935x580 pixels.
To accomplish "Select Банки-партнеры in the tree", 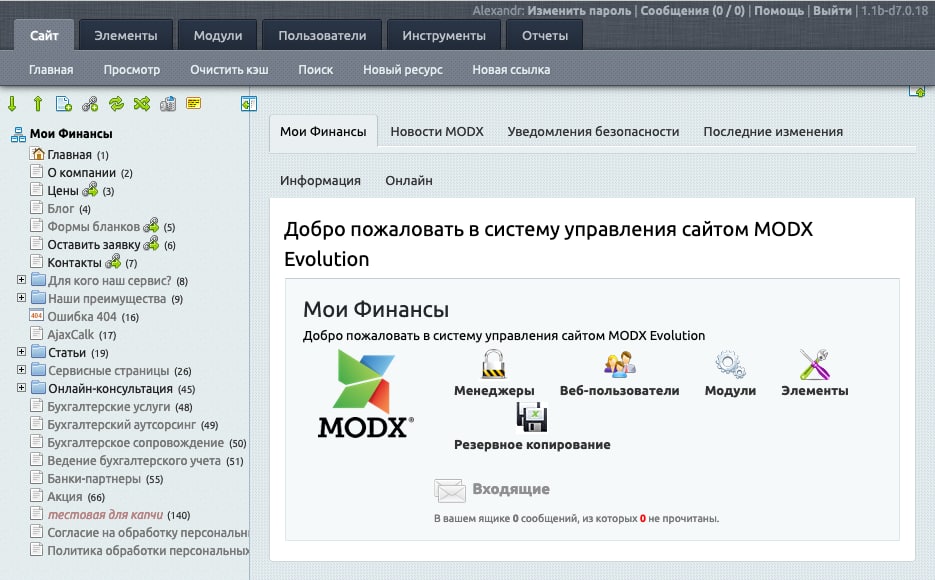I will pos(94,478).
